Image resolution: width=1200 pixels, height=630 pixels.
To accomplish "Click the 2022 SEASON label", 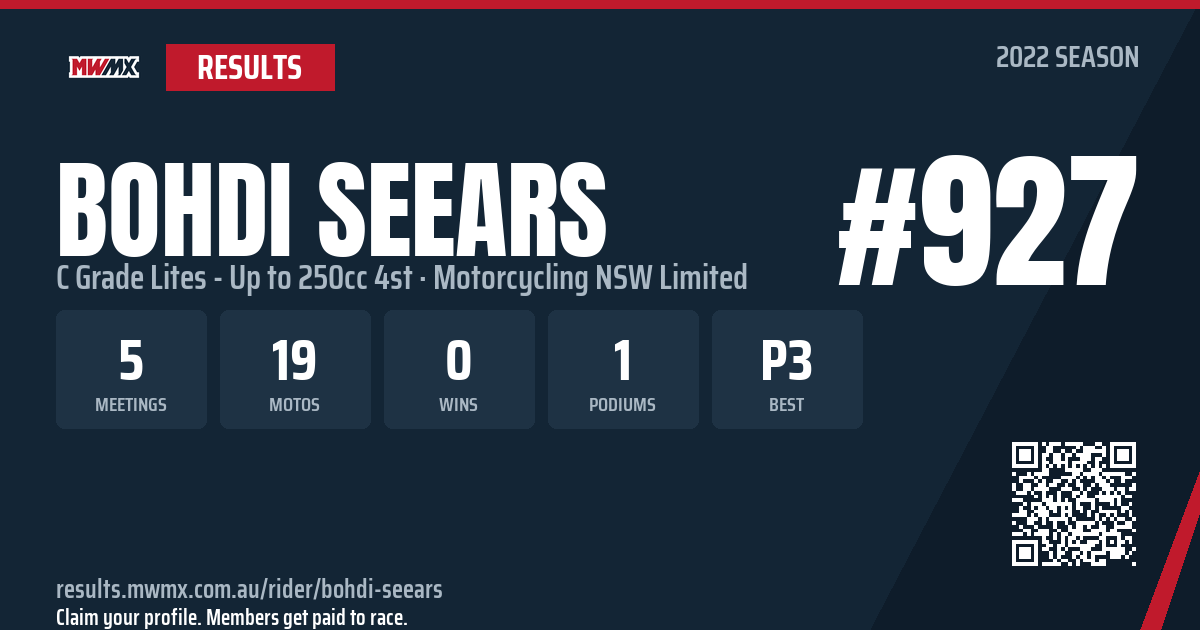I will (1067, 58).
